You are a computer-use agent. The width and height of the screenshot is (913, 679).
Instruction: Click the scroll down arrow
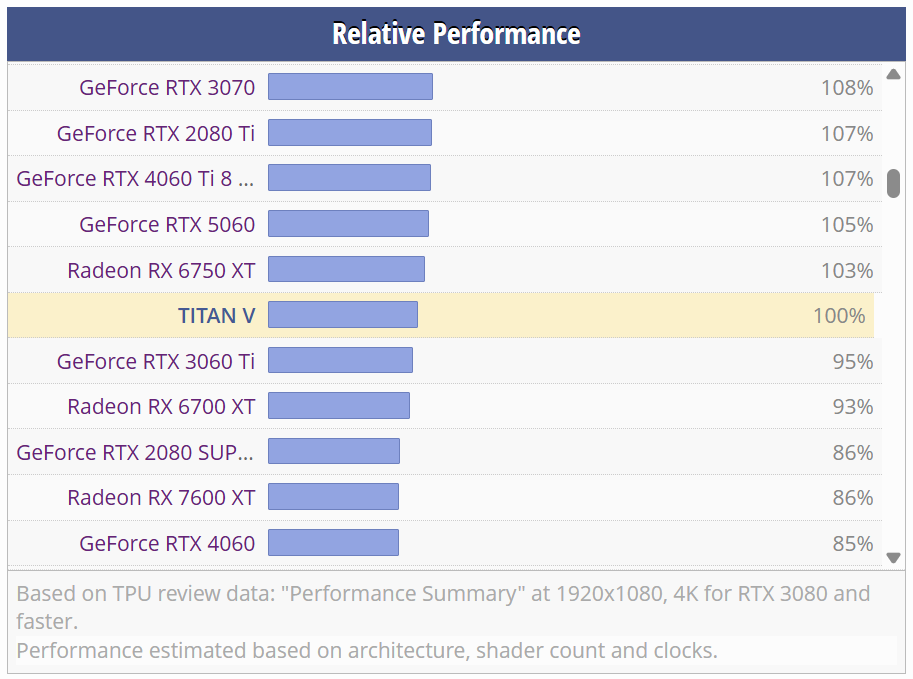(893, 558)
